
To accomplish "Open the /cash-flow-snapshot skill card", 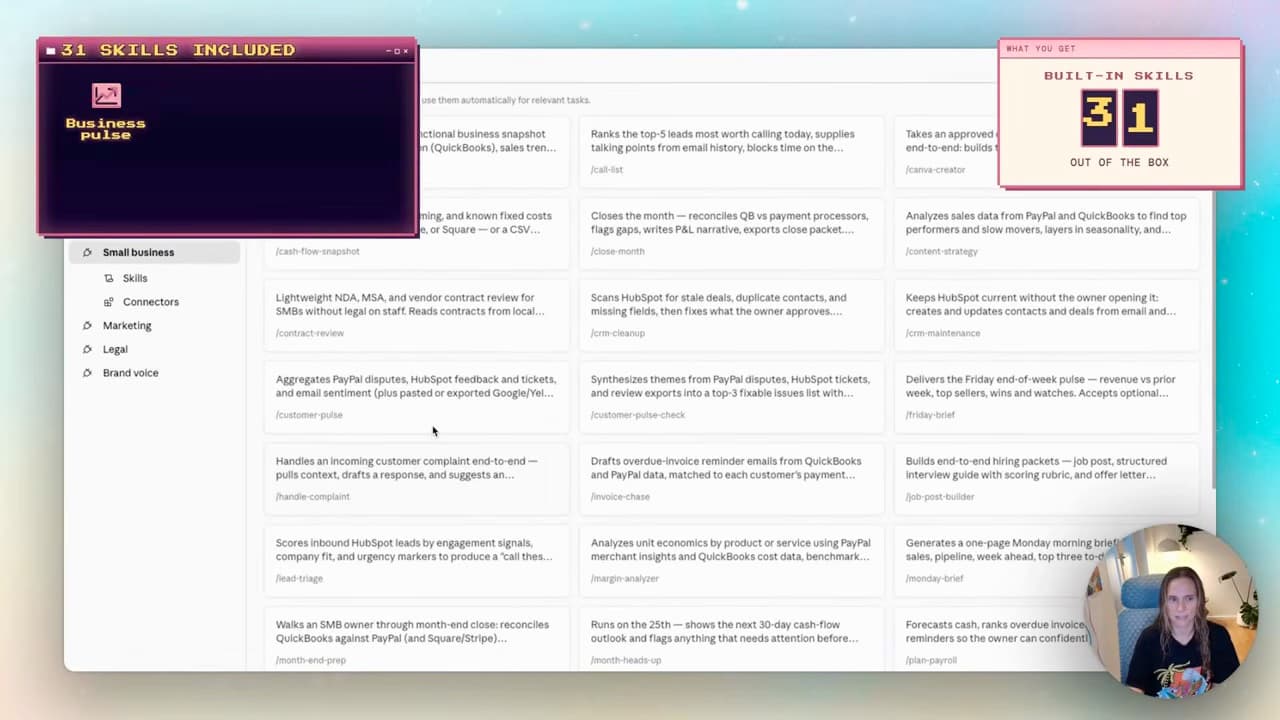I will (x=417, y=233).
